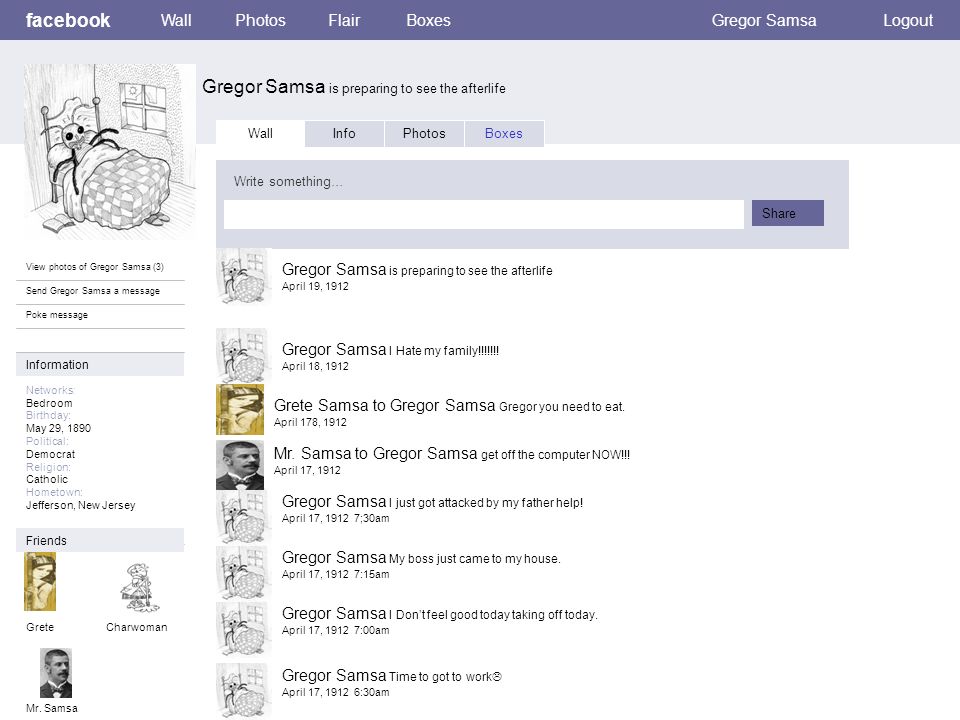Click avatar beside 'I Hate my family' post
The height and width of the screenshot is (720, 960).
pyautogui.click(x=243, y=355)
